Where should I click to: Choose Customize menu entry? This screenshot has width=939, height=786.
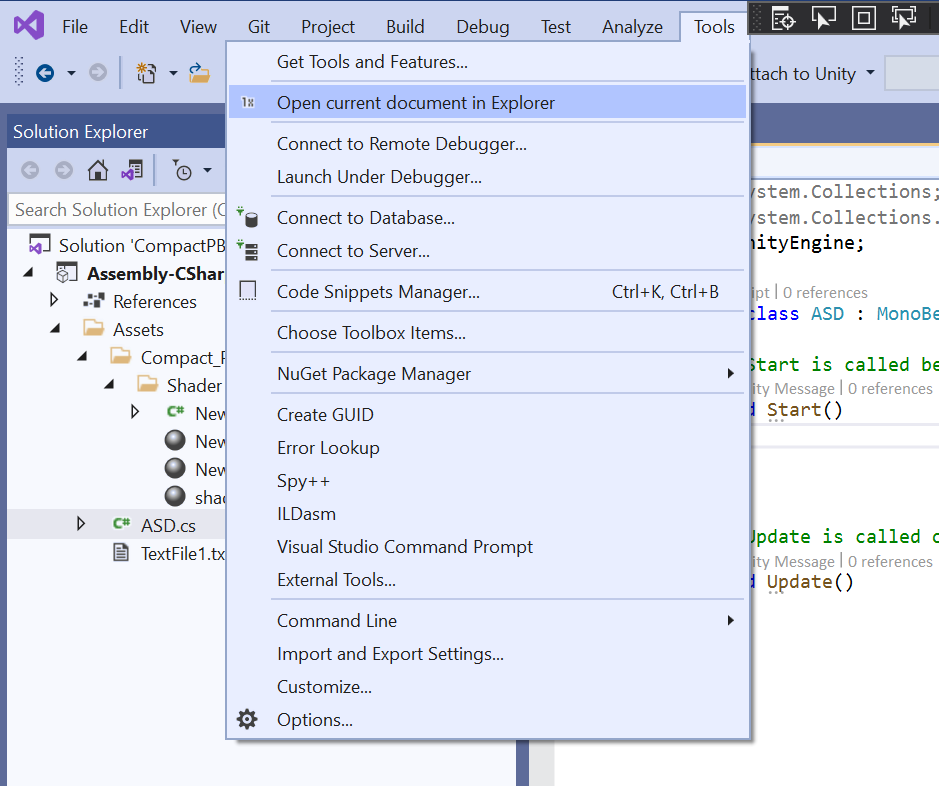click(487, 686)
